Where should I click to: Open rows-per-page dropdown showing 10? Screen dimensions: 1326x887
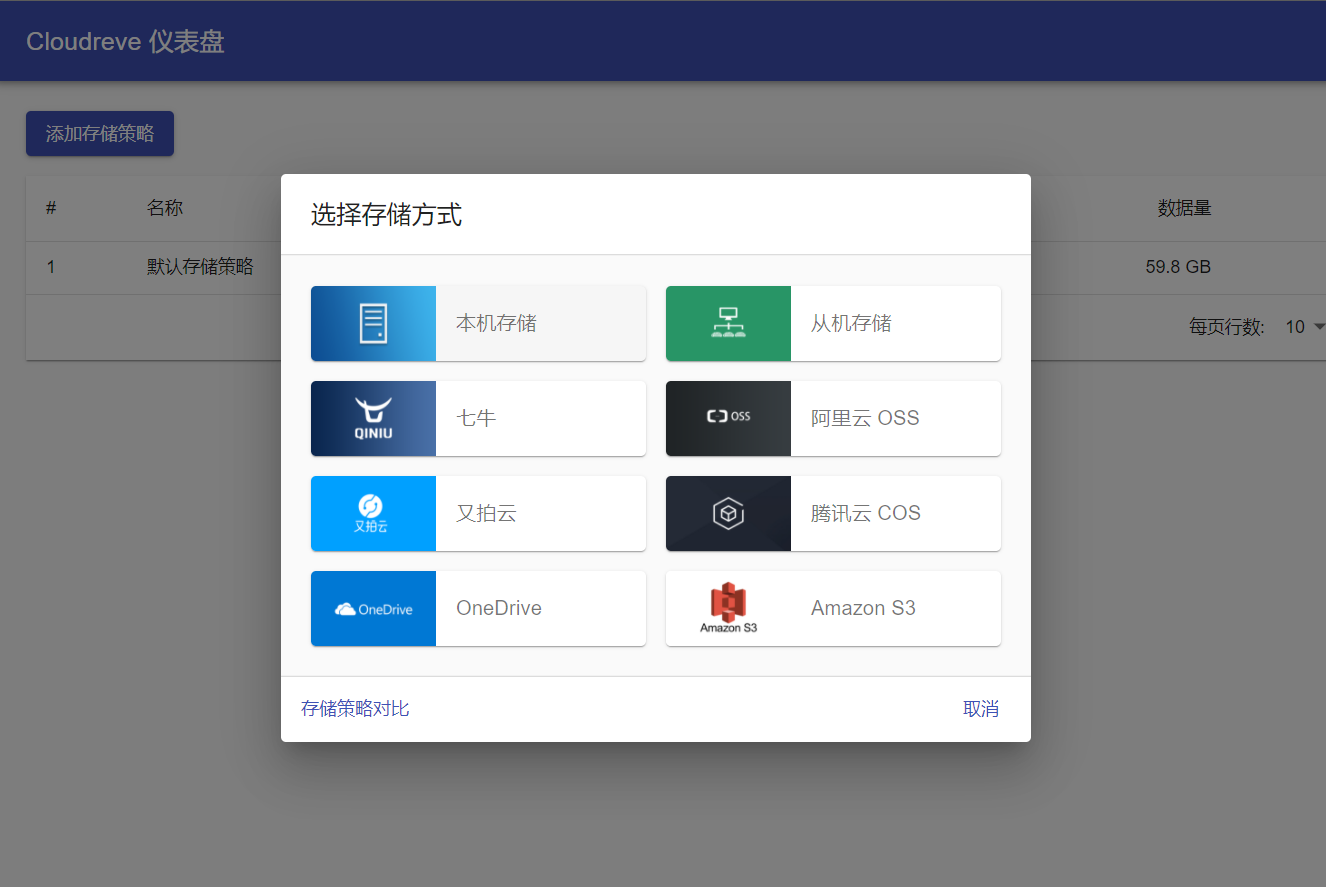1305,327
